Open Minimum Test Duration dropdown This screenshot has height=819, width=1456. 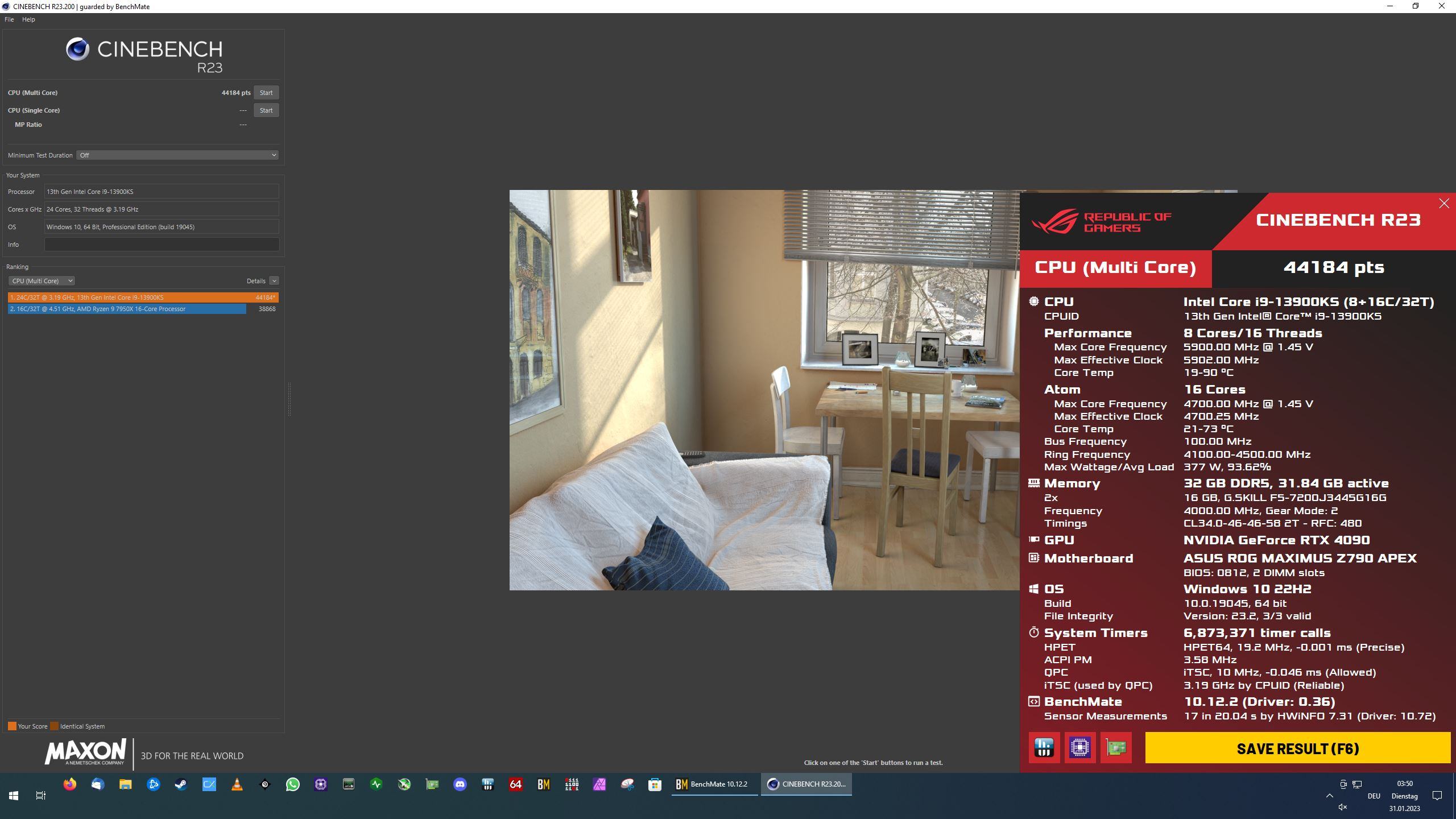pyautogui.click(x=177, y=155)
